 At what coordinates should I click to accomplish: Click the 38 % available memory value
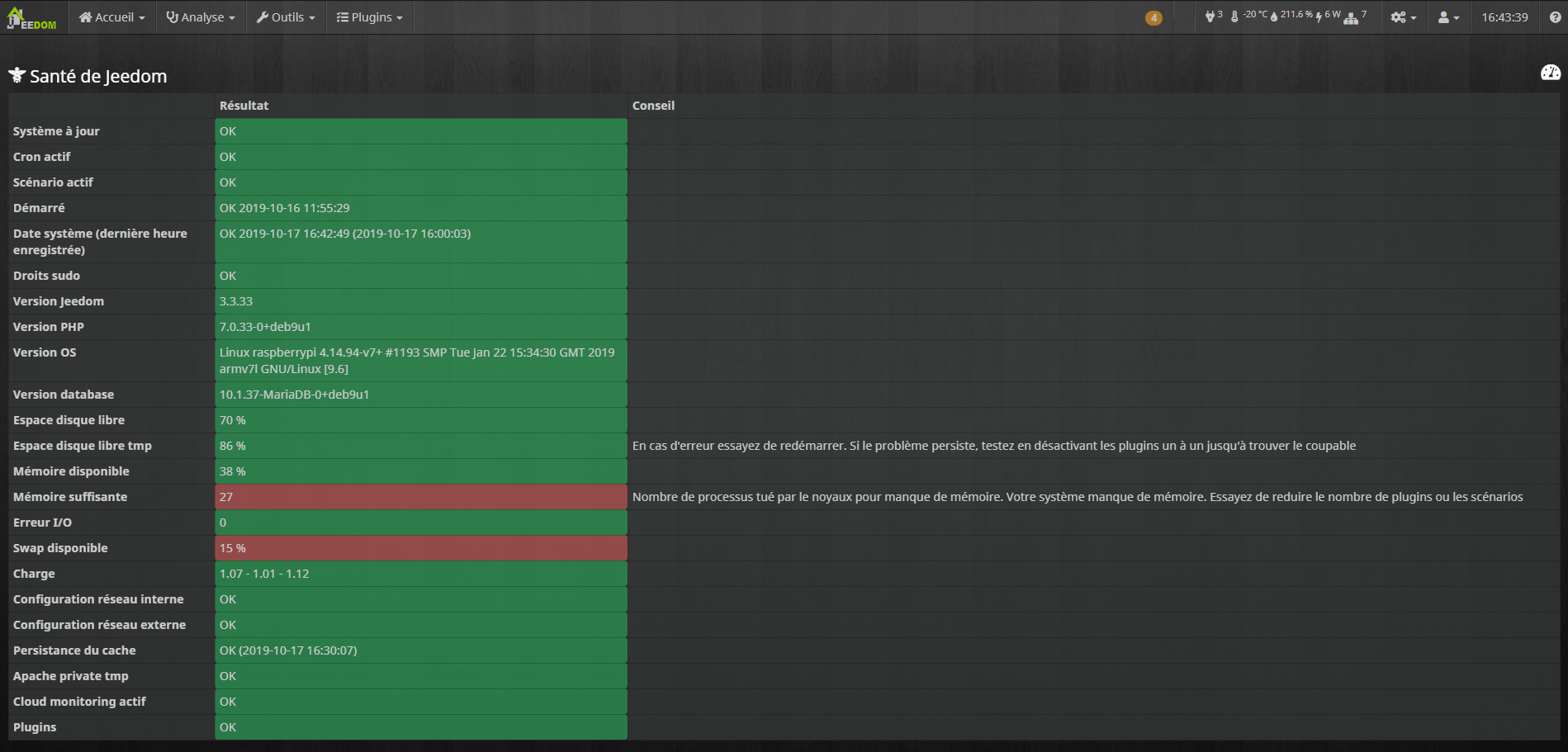[233, 471]
